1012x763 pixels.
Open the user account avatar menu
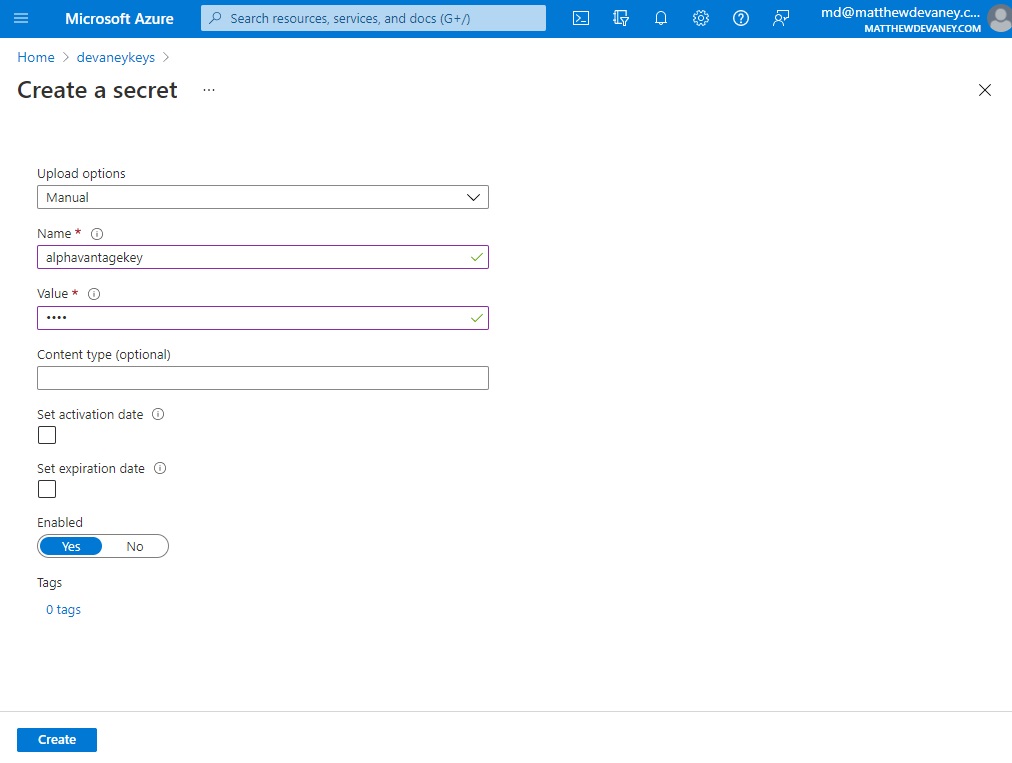click(x=997, y=17)
